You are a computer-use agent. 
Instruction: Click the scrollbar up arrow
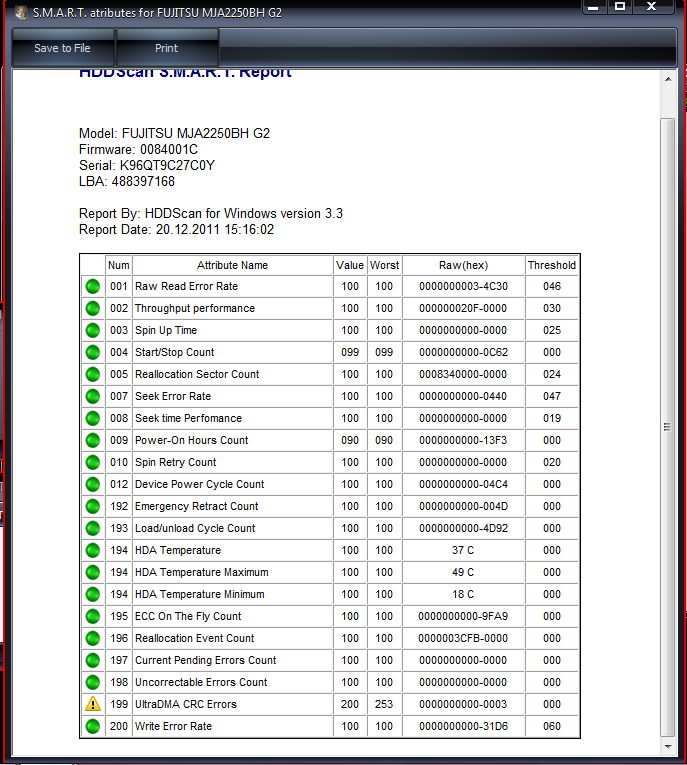[668, 79]
